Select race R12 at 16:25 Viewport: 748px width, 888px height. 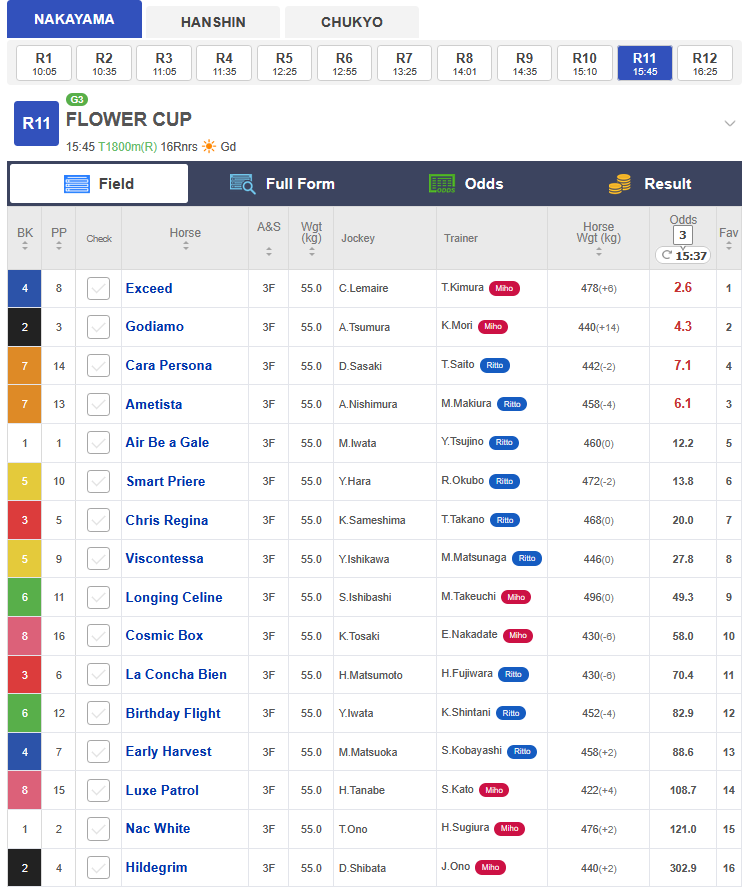704,63
